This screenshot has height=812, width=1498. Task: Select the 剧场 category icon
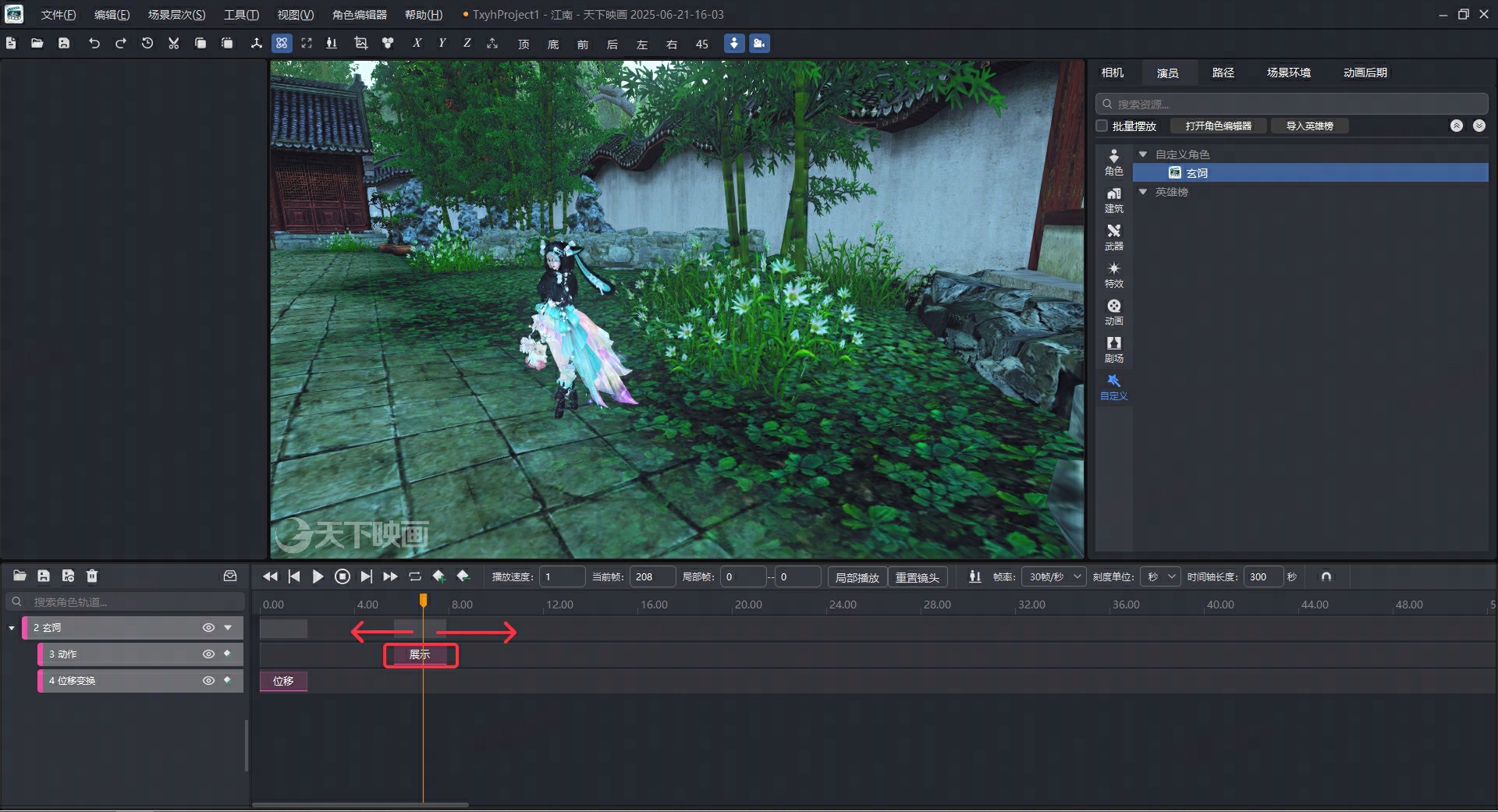pyautogui.click(x=1114, y=349)
